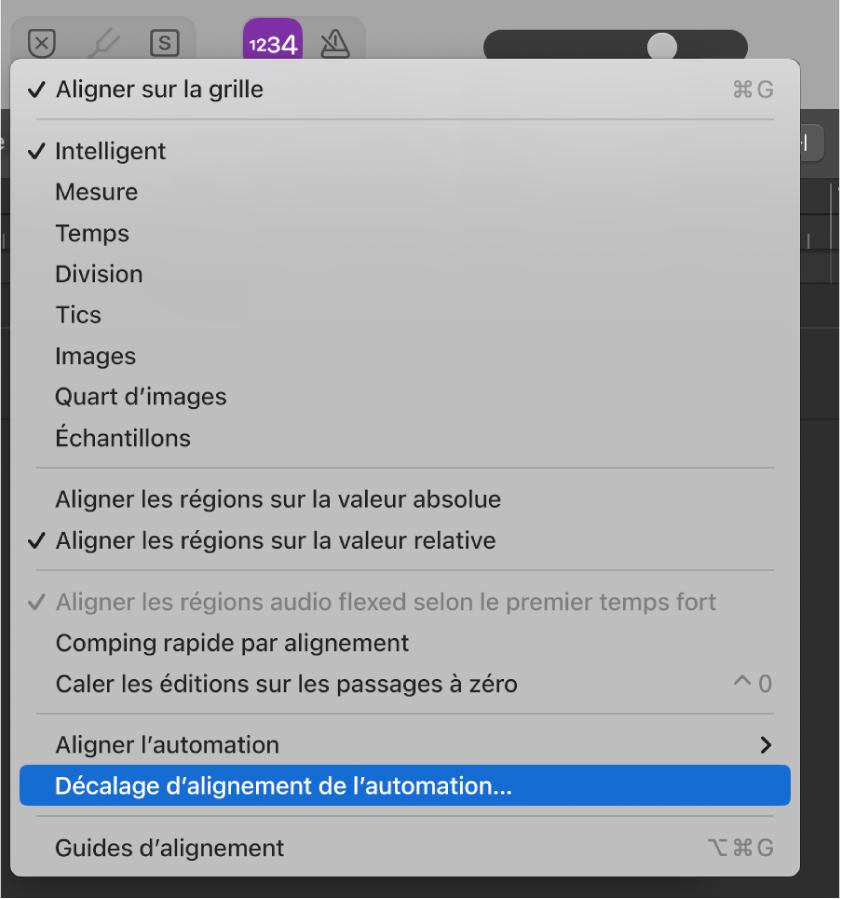Image resolution: width=841 pixels, height=899 pixels.
Task: Disable the "Intelligent" snap mode
Action: (111, 151)
